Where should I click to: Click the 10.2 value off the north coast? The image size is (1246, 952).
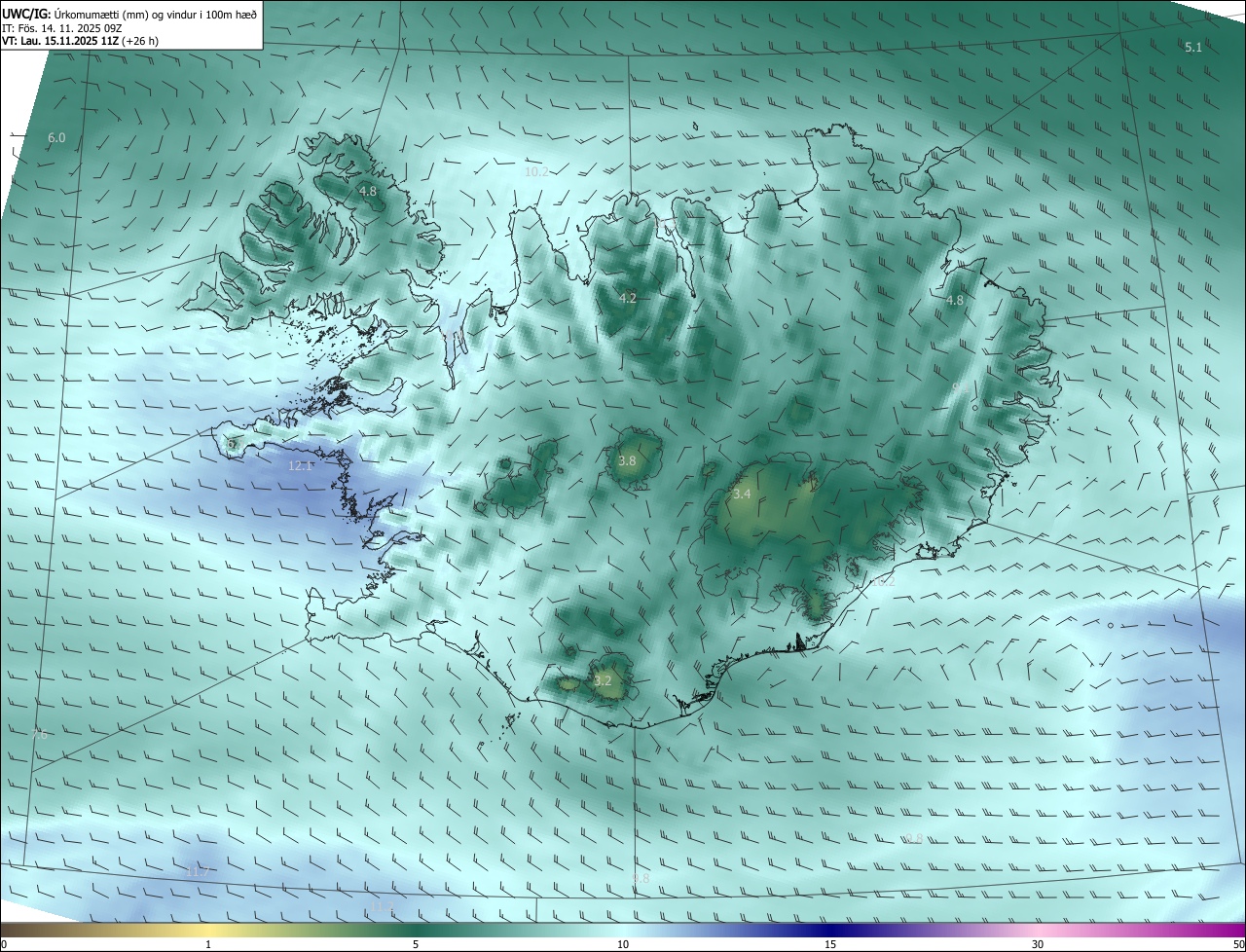click(536, 171)
